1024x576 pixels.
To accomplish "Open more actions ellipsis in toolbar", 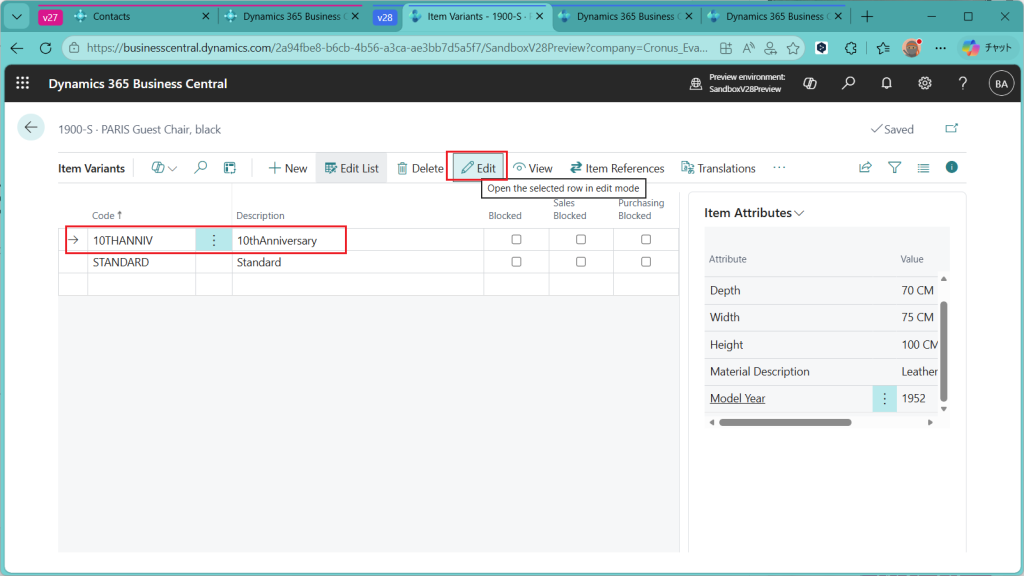I will pos(779,168).
